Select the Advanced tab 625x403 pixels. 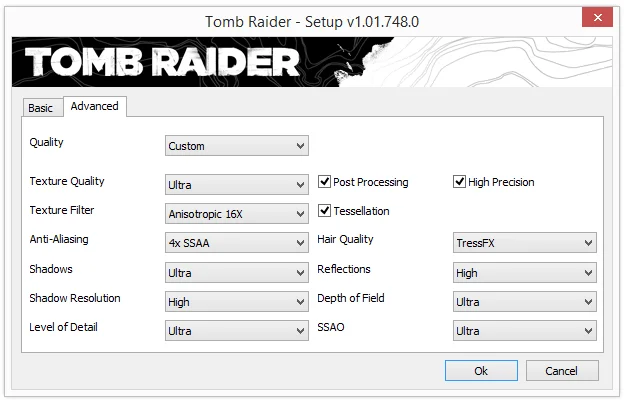click(95, 106)
